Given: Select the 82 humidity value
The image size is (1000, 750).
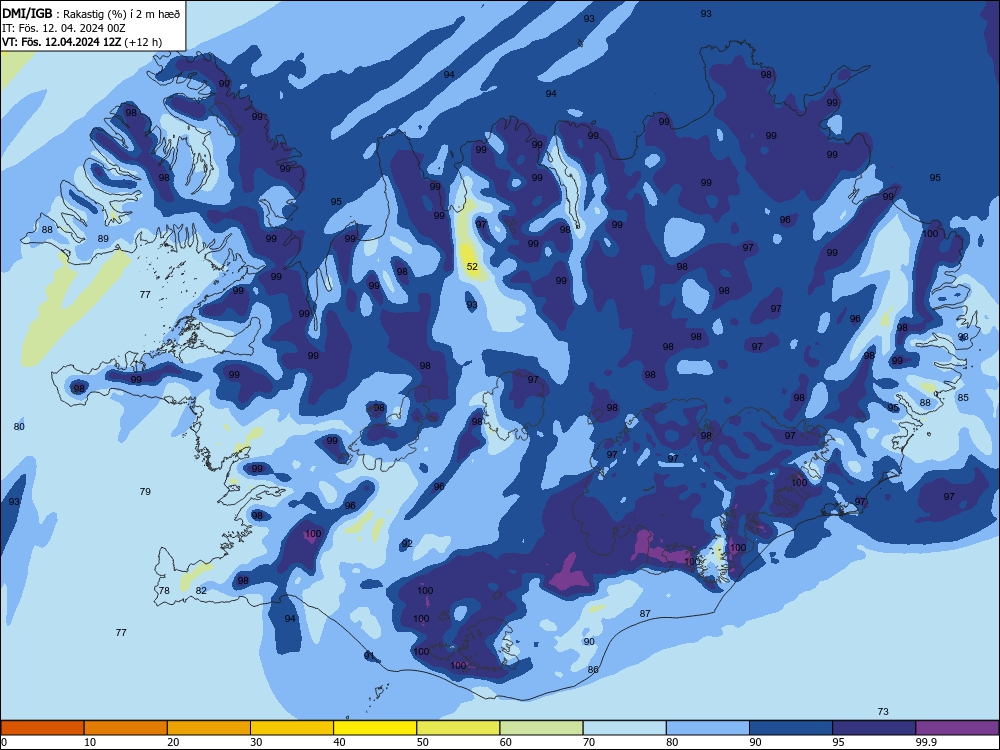Looking at the screenshot, I should pyautogui.click(x=201, y=591).
